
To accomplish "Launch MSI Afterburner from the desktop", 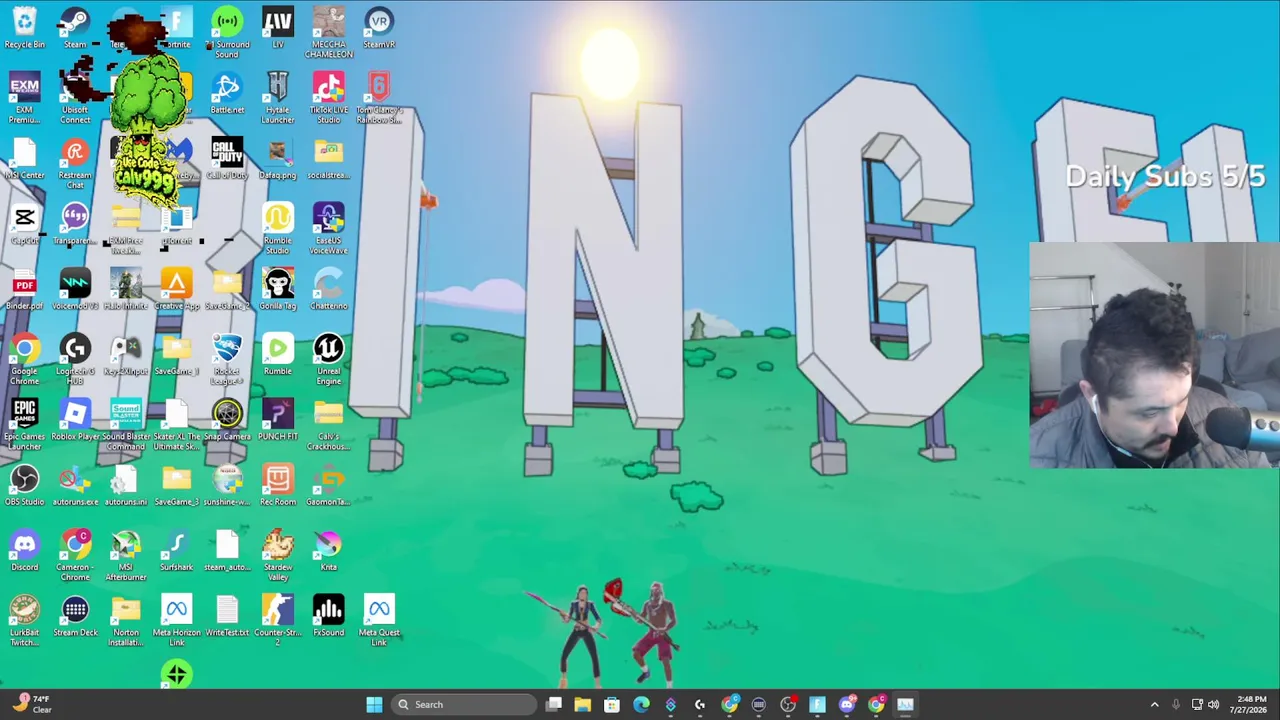I will (126, 556).
